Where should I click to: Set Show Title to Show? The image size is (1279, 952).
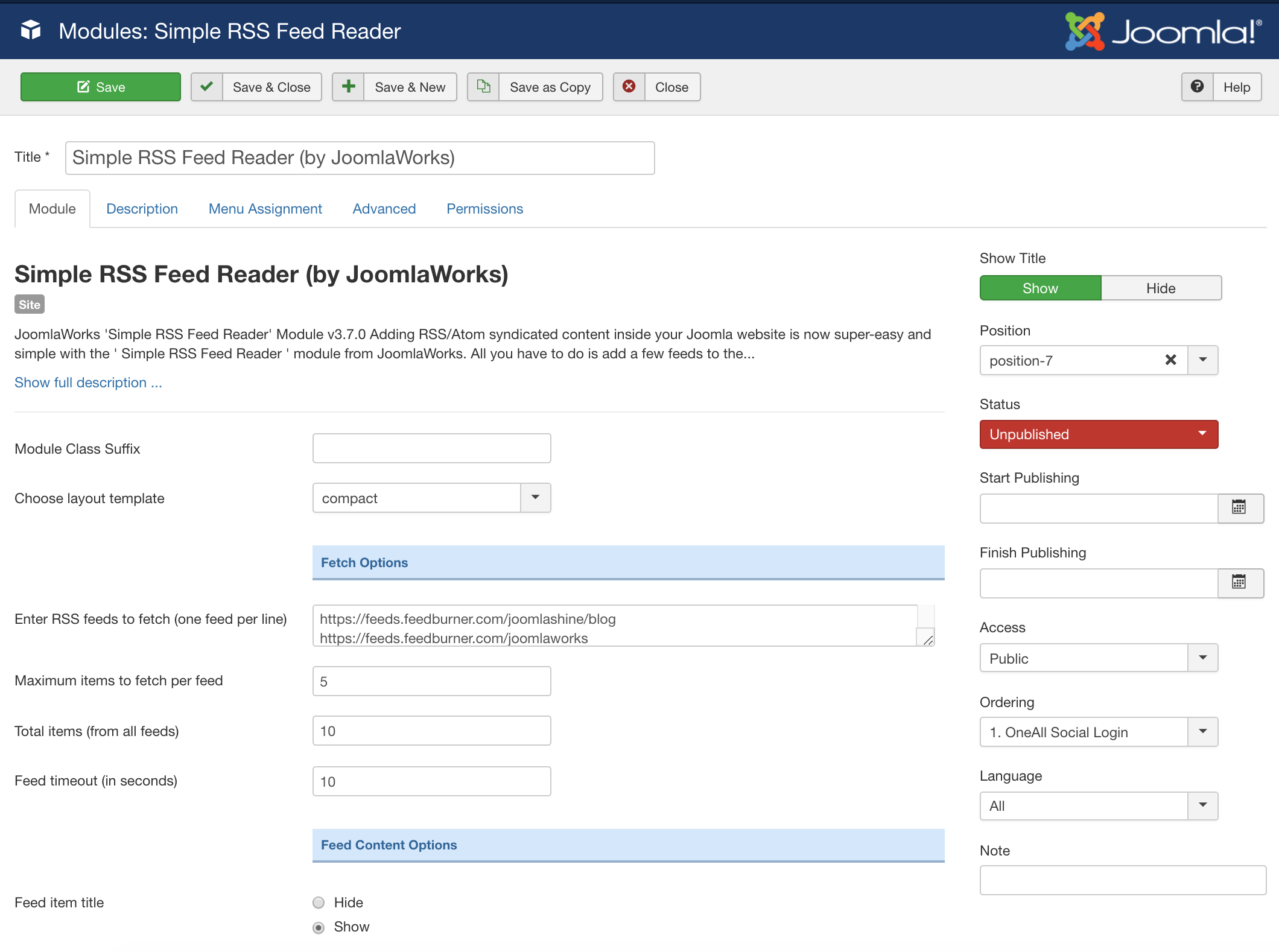tap(1041, 288)
